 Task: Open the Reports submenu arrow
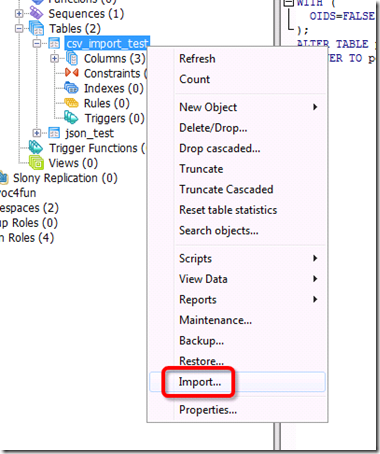(x=315, y=299)
